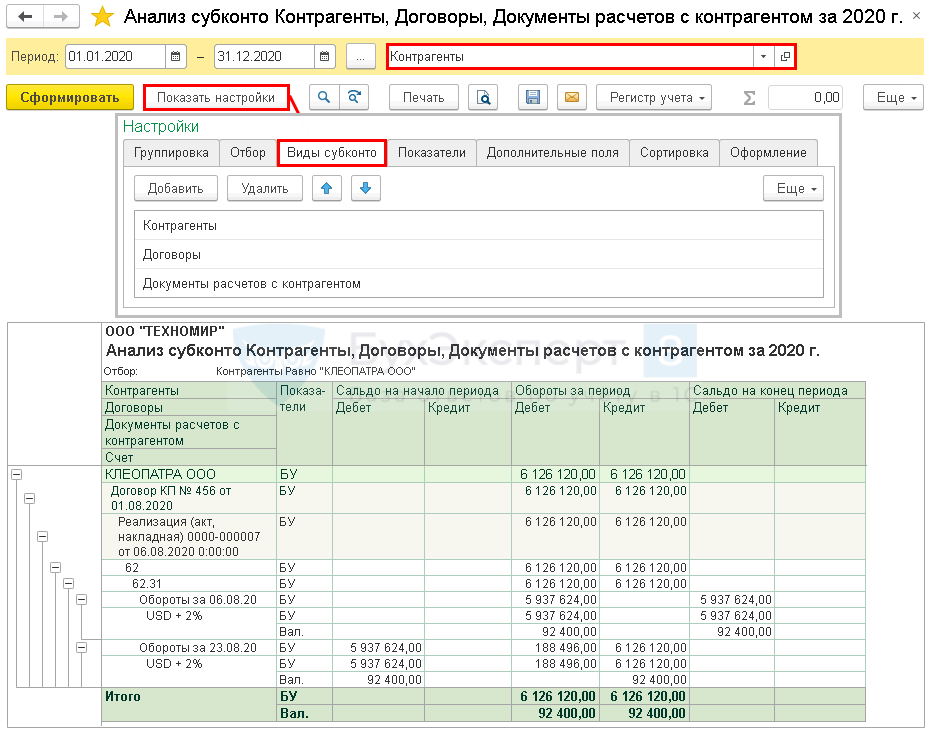The image size is (930, 730).
Task: Send report by email envelope icon
Action: coord(571,97)
